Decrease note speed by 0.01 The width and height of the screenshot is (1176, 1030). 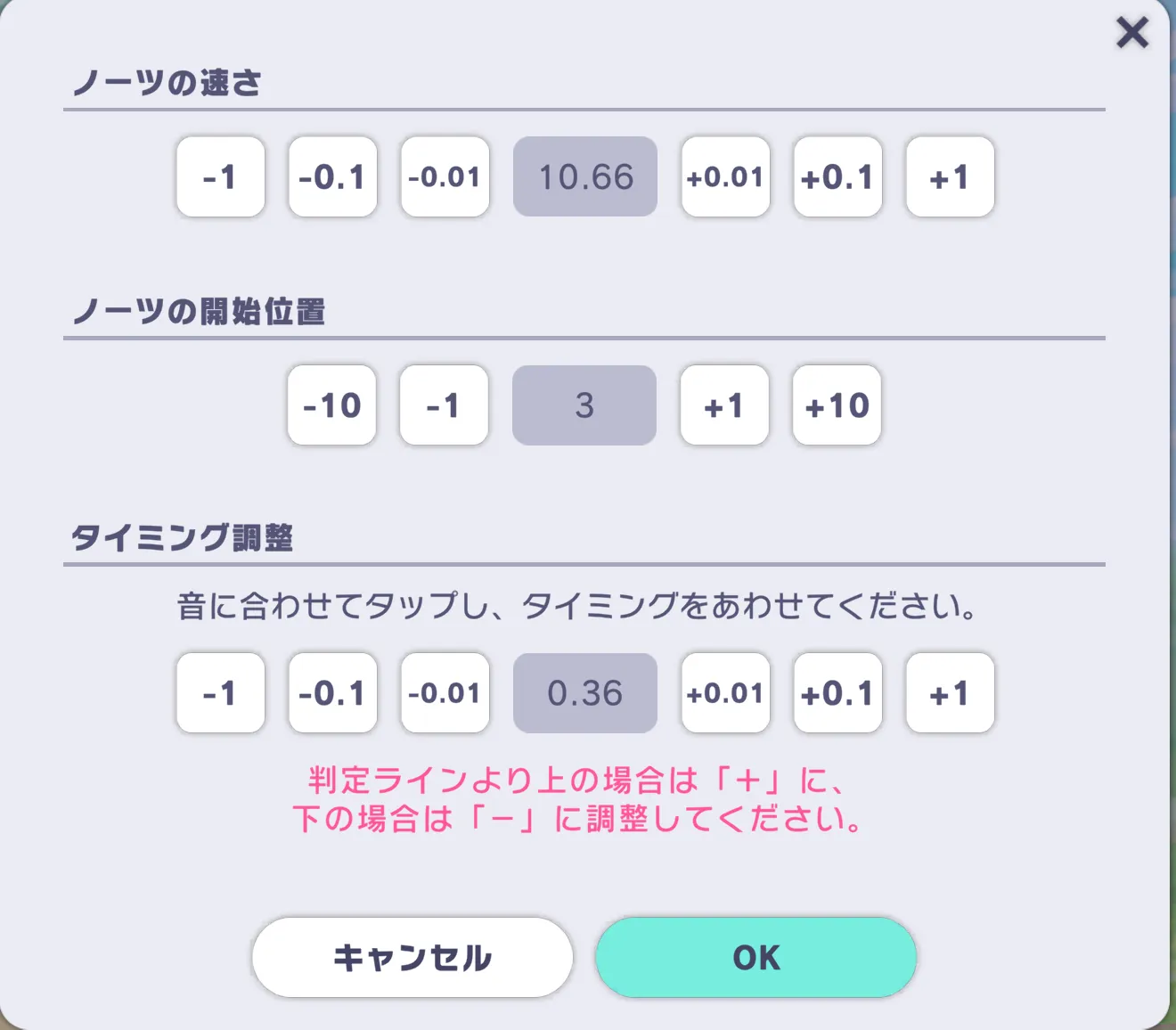[x=445, y=176]
